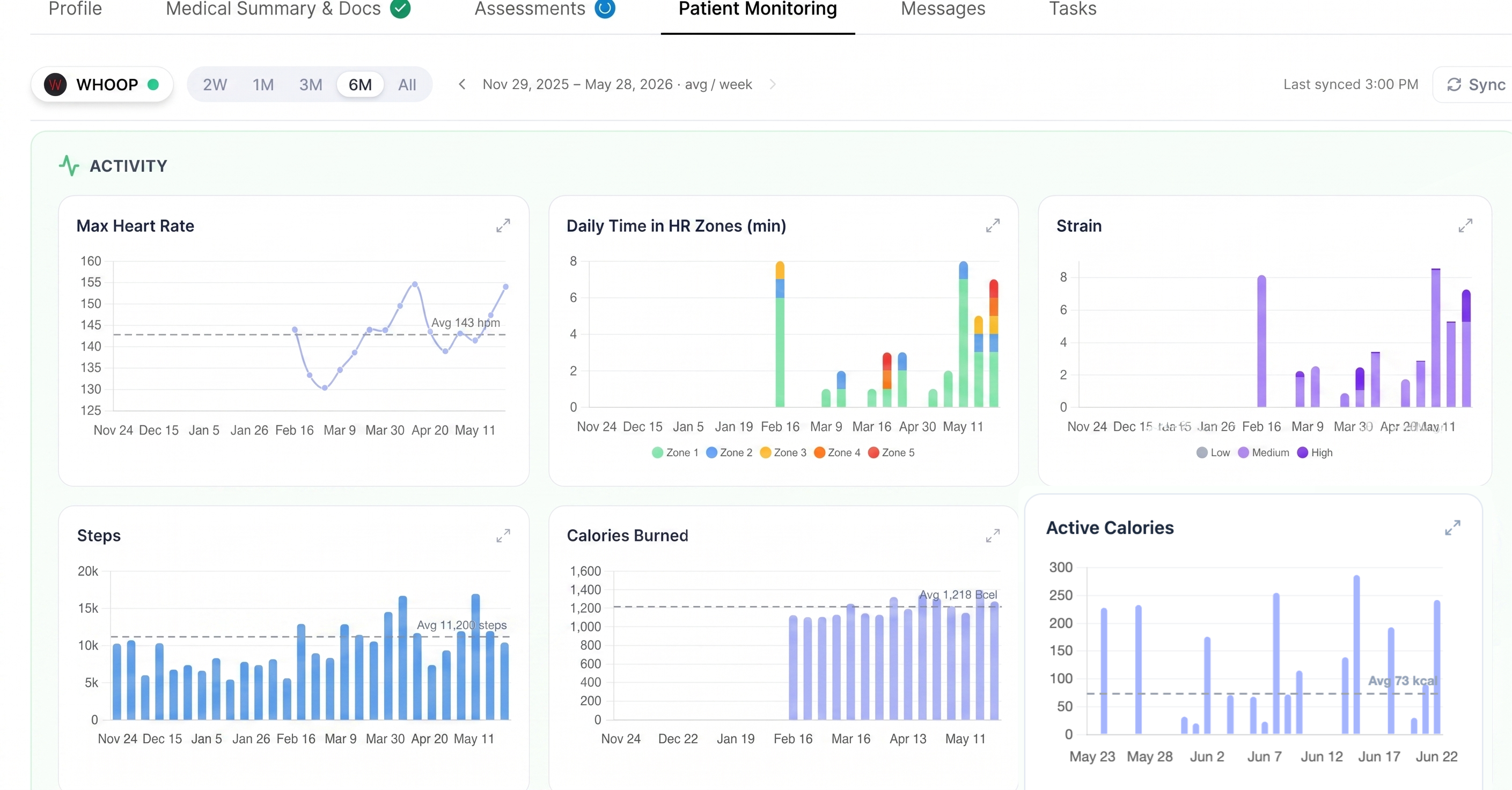Expand the Max Heart Rate chart
1512x790 pixels.
coord(503,225)
